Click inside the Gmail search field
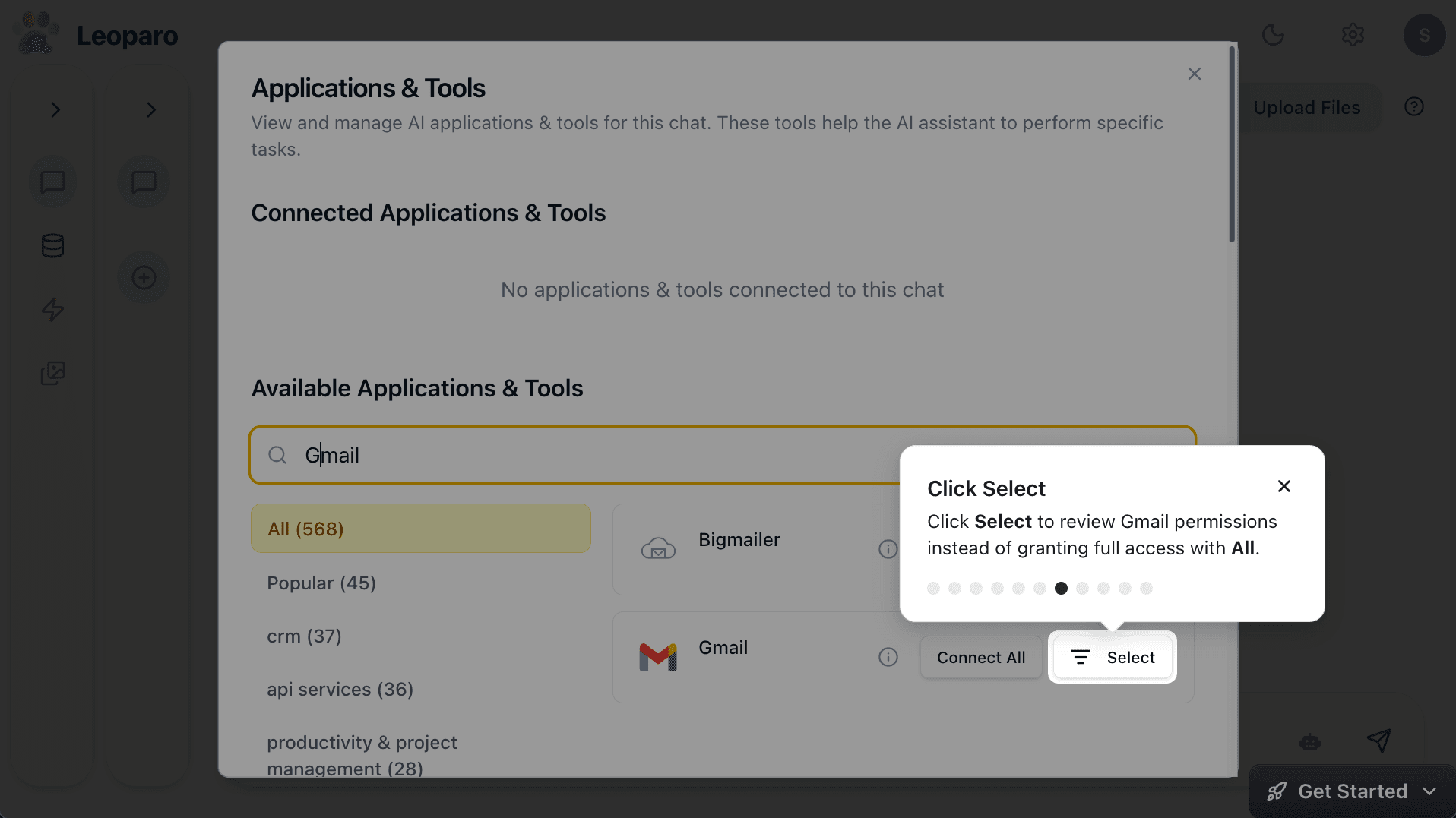Screen dimensions: 1456x818 [532, 454]
